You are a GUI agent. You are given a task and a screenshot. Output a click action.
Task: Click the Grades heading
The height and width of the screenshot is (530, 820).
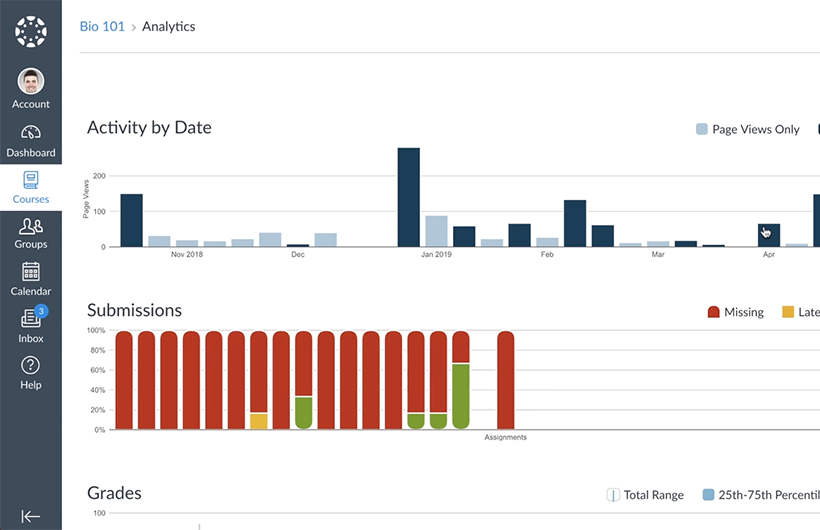(114, 493)
